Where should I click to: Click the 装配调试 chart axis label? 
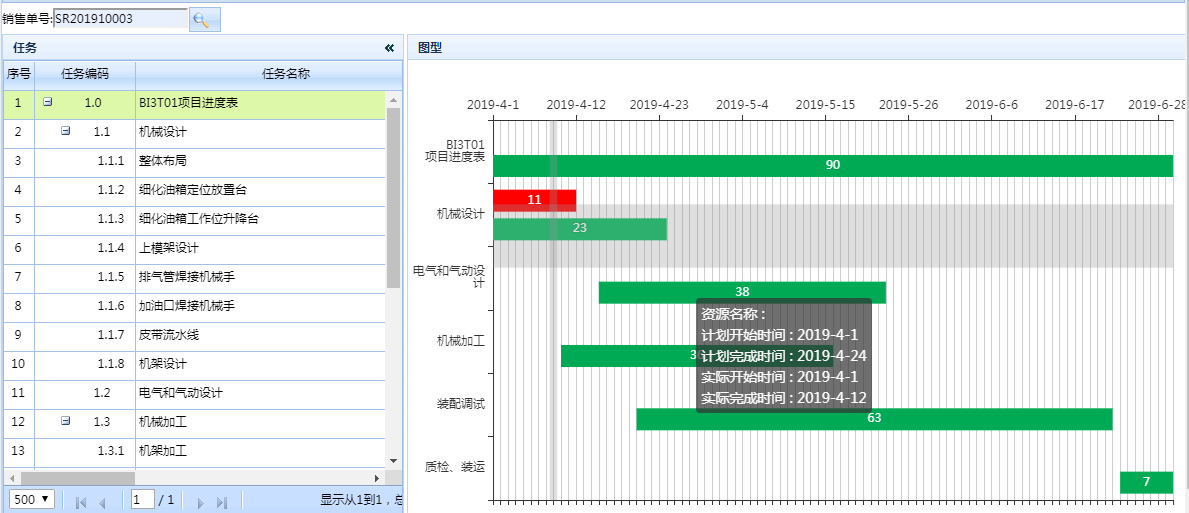point(460,404)
